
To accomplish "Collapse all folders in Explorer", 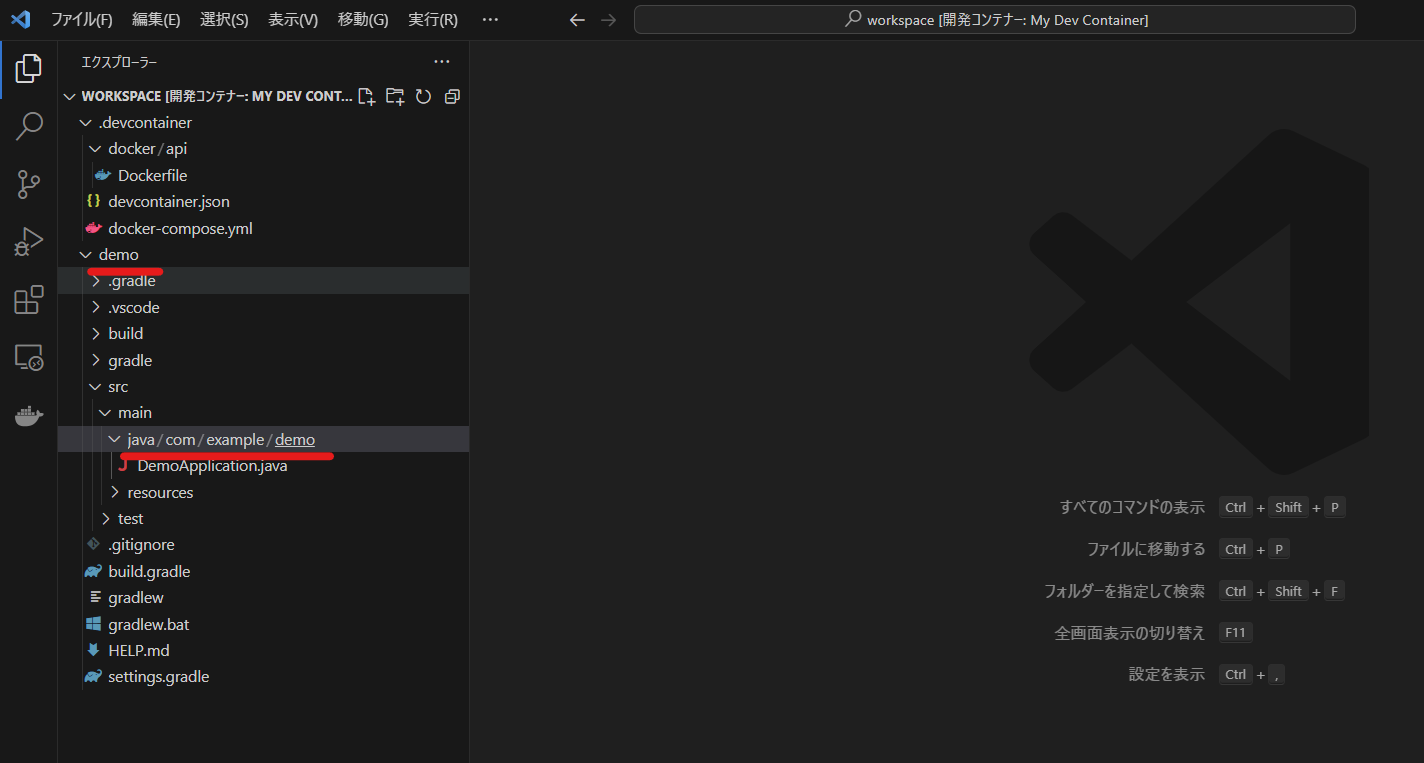I will pos(450,96).
